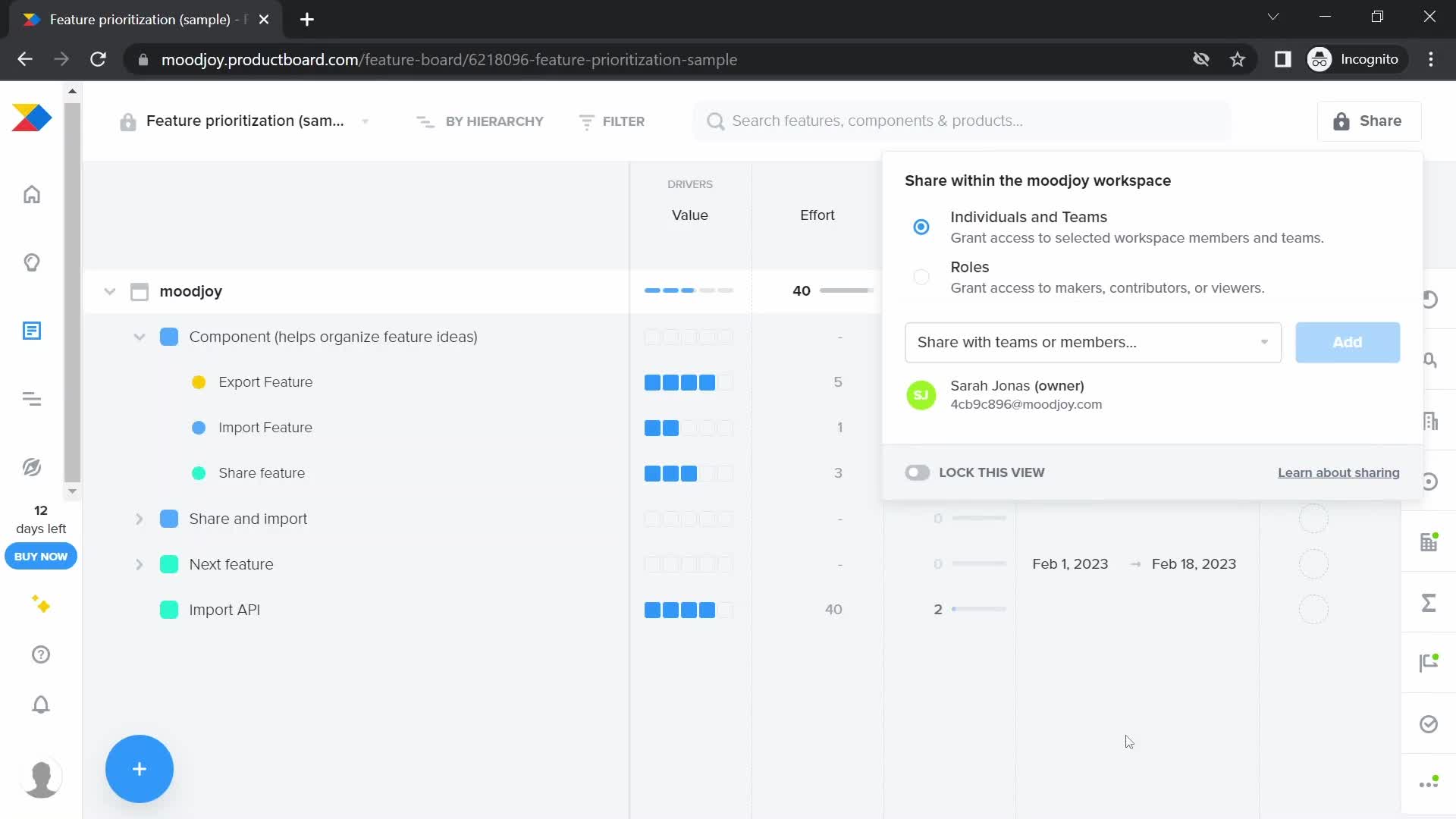Select Individuals and Teams radio option
The image size is (1456, 819).
[921, 227]
